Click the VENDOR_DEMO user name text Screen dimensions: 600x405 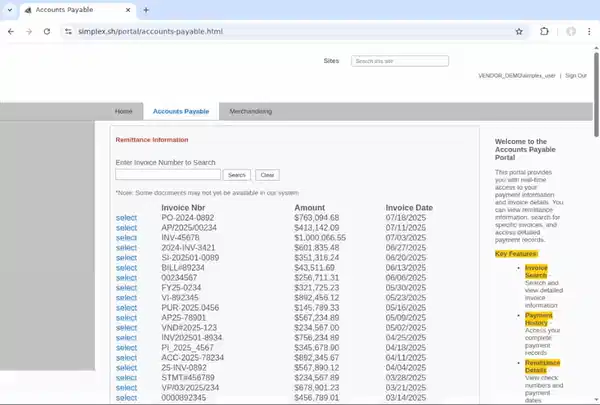tap(517, 76)
